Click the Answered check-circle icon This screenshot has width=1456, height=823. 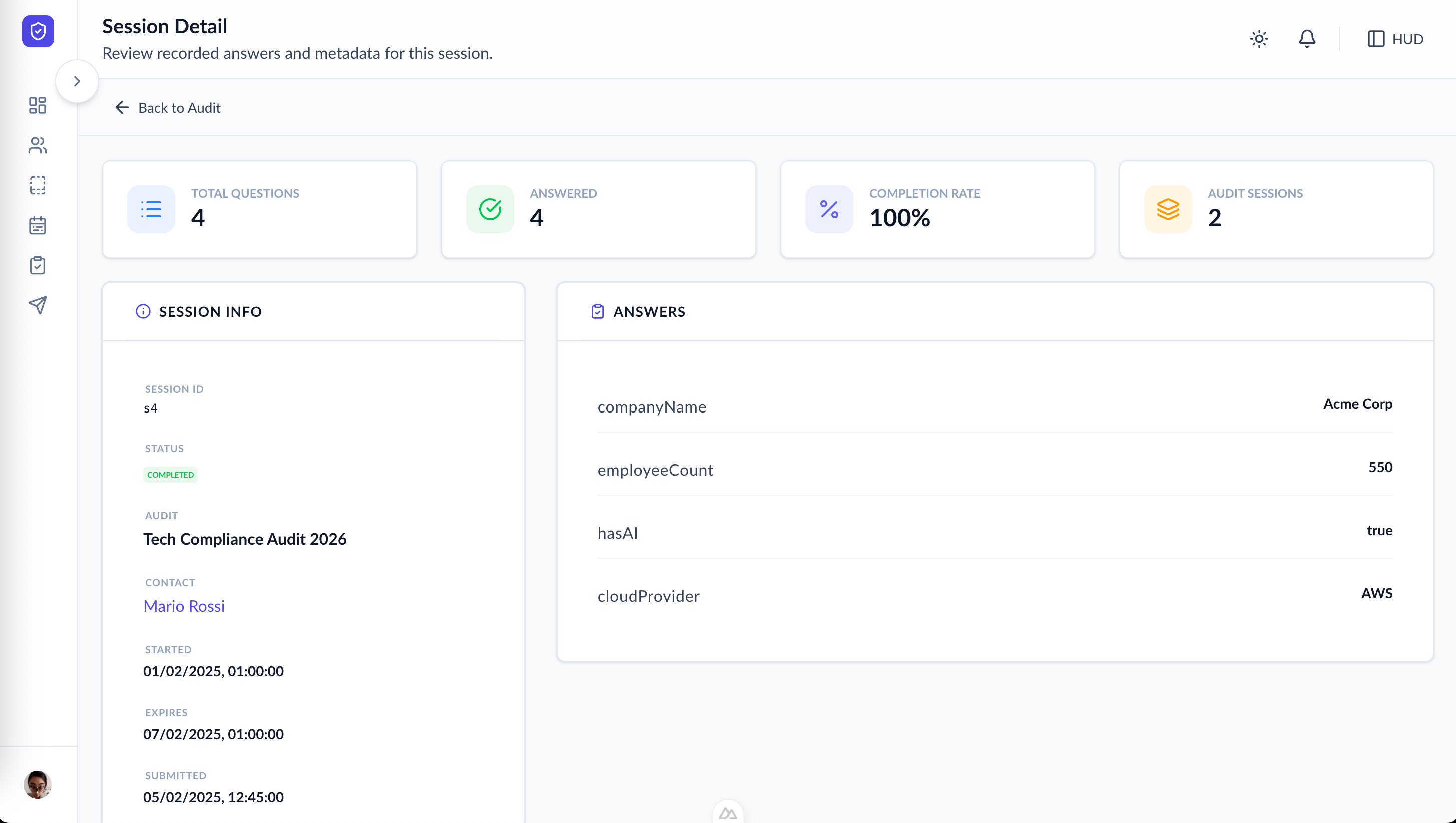coord(490,209)
